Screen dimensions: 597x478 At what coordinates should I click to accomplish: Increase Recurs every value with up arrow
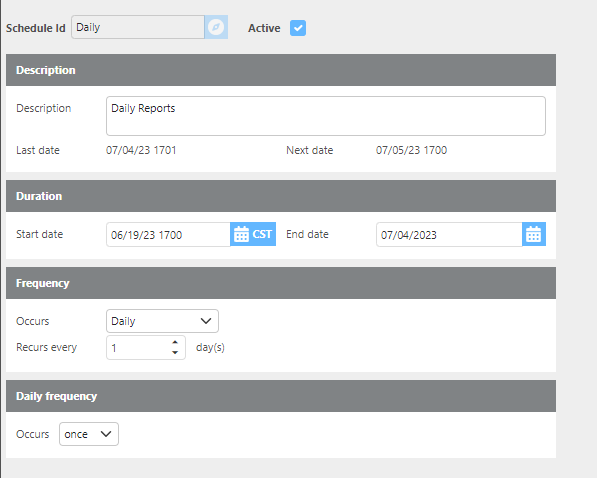pyautogui.click(x=175, y=342)
